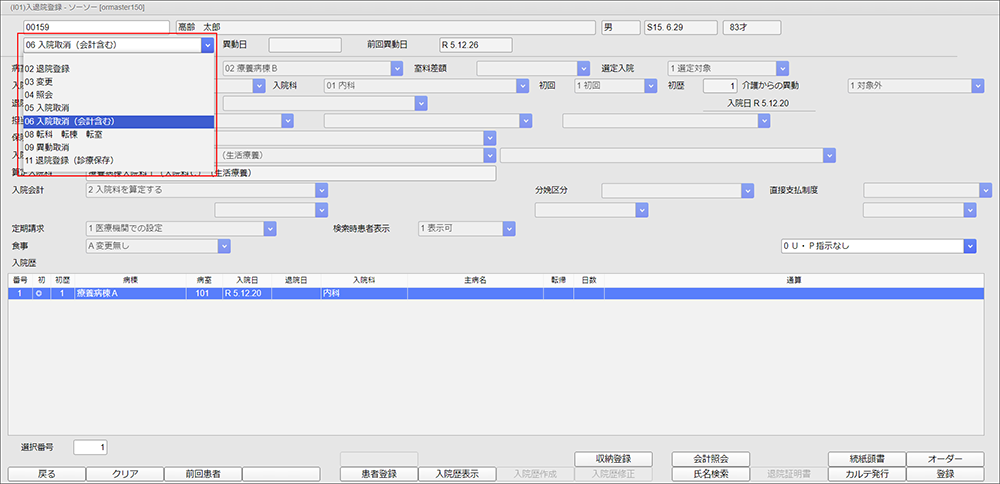Expand the 入院会計 '2 入院料を算定する' dropdown
1000x484 pixels.
(x=321, y=190)
